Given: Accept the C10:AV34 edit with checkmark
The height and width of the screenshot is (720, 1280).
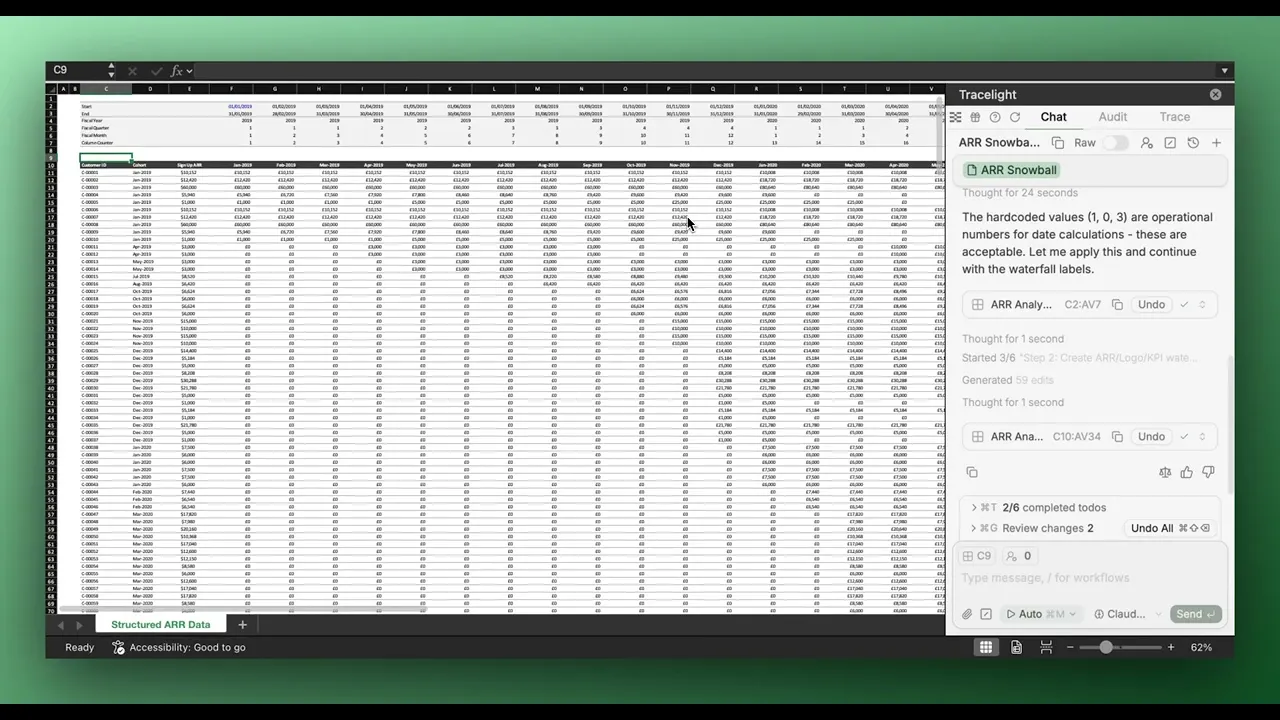Looking at the screenshot, I should click(1184, 437).
